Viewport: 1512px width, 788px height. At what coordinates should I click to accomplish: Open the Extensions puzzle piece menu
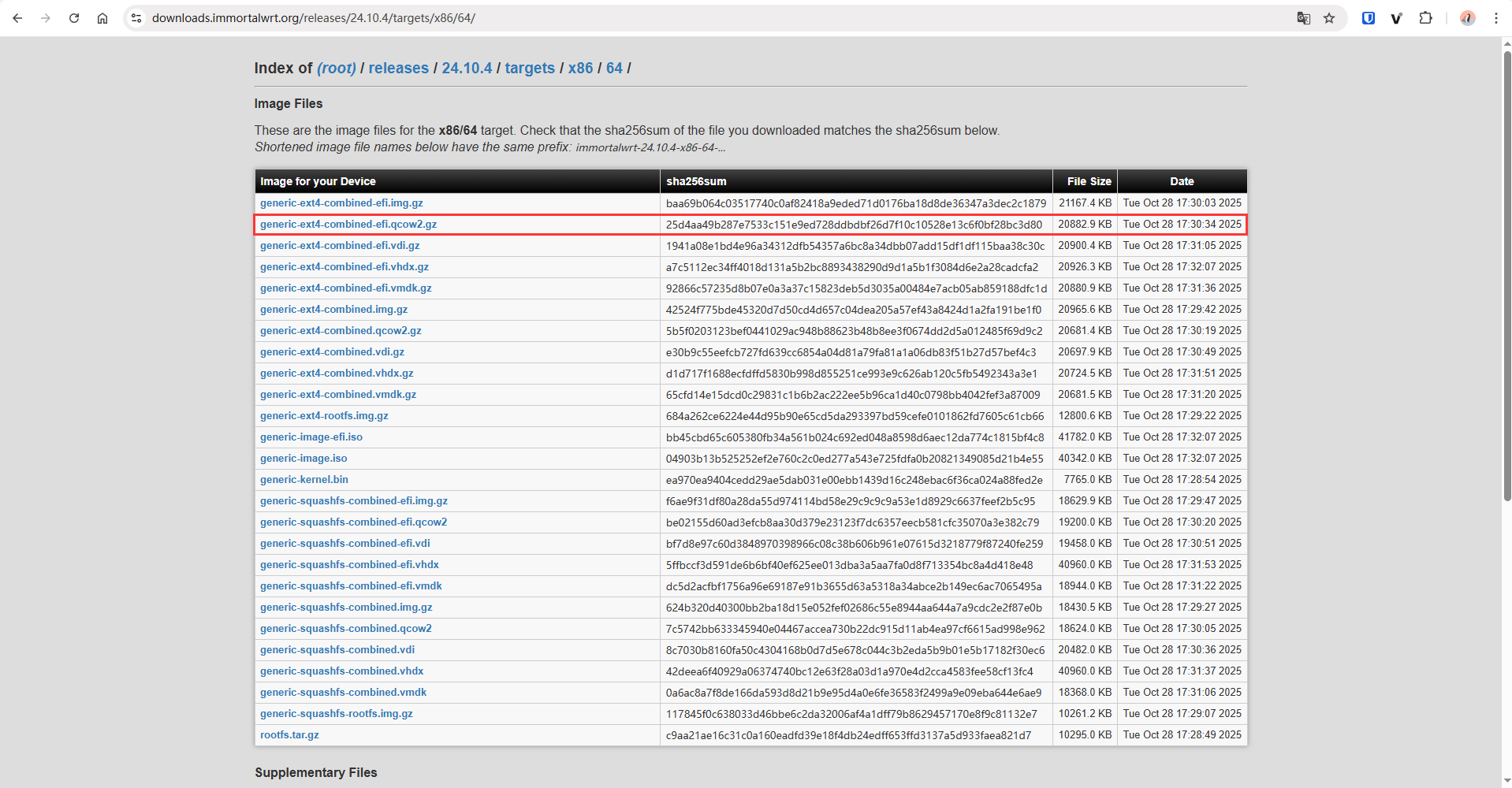coord(1425,18)
